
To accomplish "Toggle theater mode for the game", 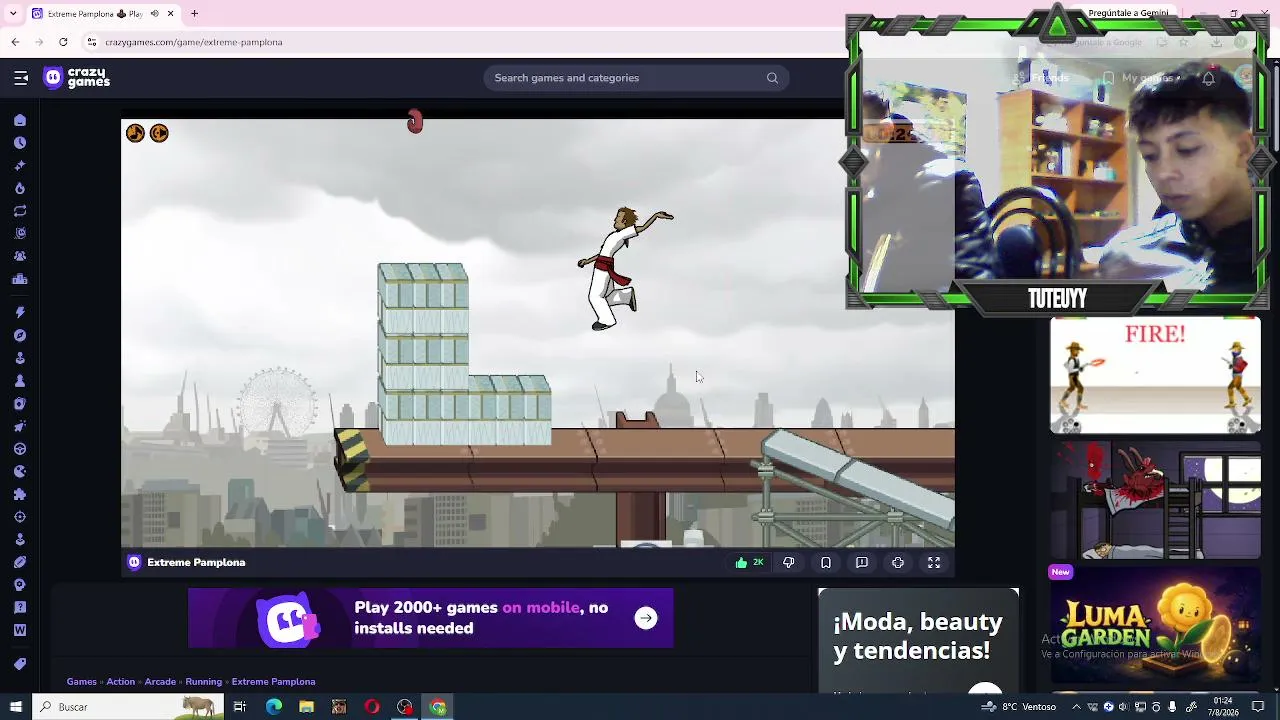I will coord(898,563).
